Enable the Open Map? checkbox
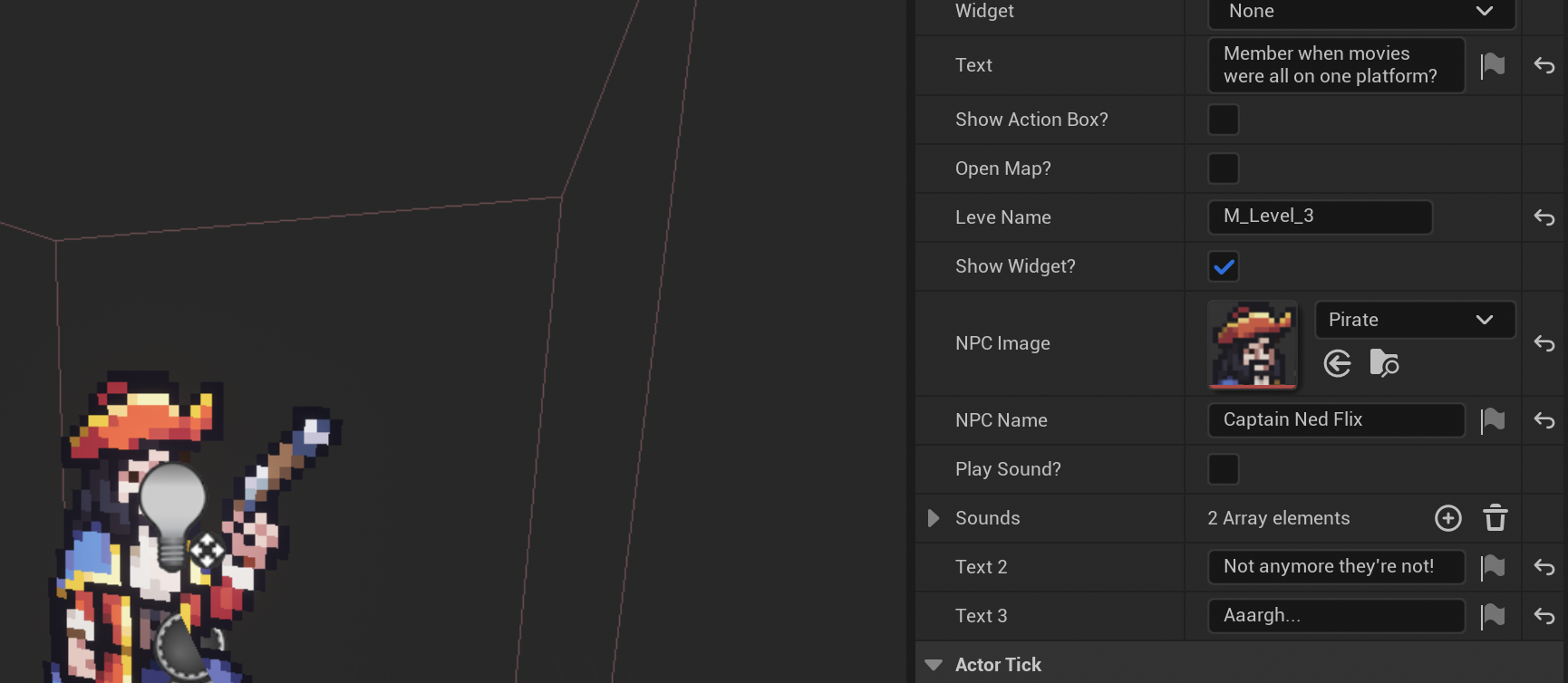The image size is (1568, 683). (1224, 168)
